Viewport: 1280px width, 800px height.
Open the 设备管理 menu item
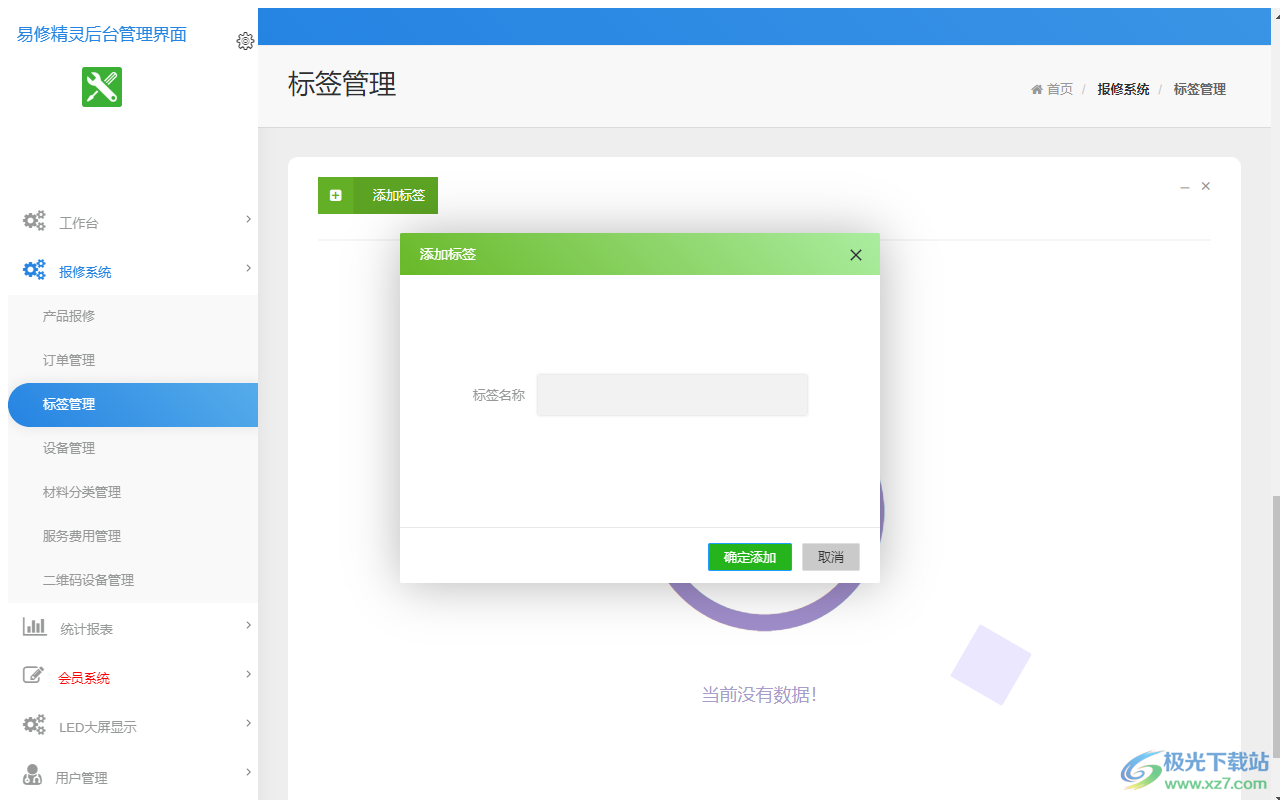(69, 448)
